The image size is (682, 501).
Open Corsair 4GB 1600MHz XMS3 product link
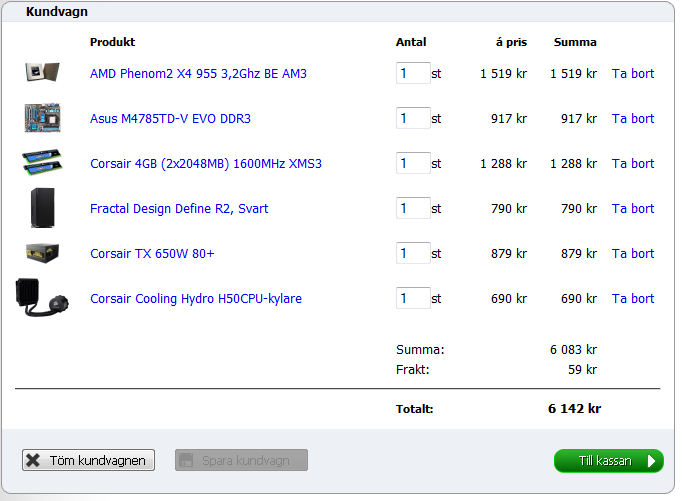point(205,163)
